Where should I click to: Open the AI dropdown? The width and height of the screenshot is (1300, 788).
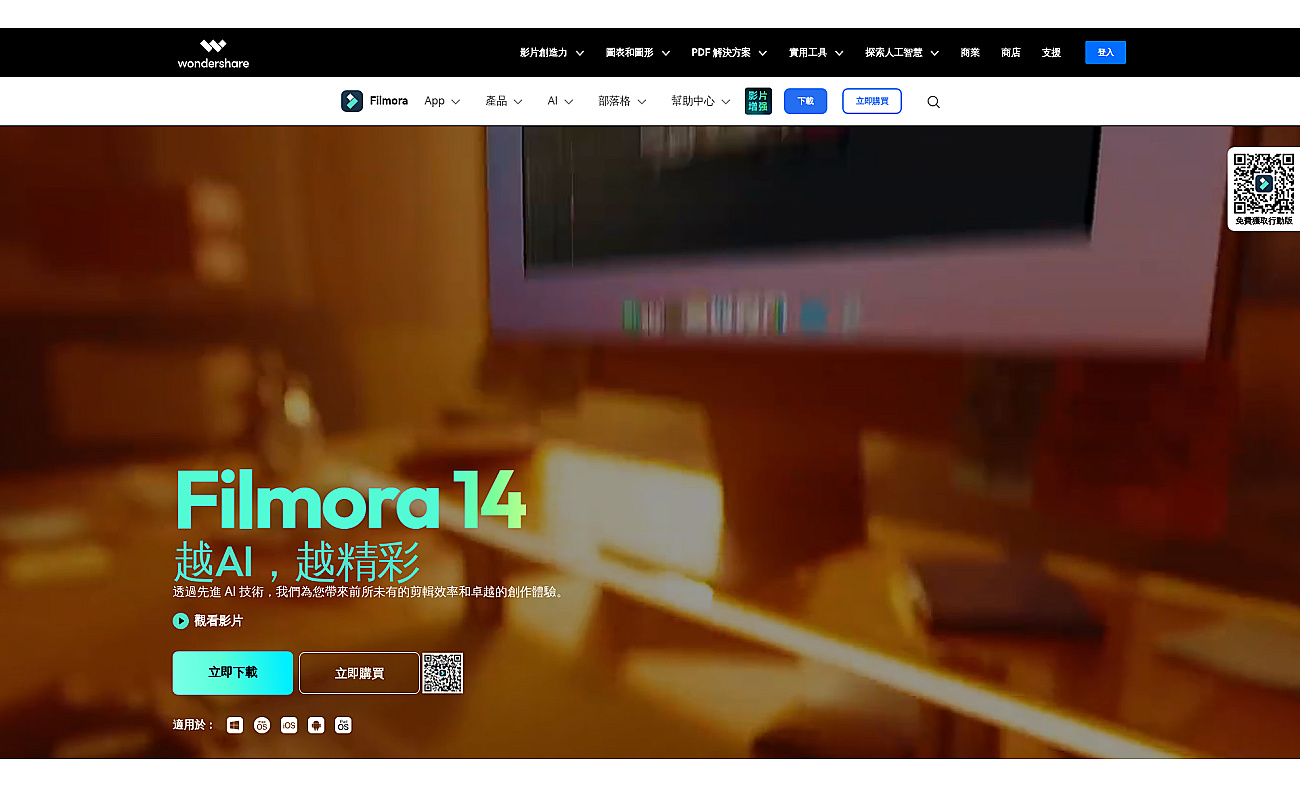560,101
